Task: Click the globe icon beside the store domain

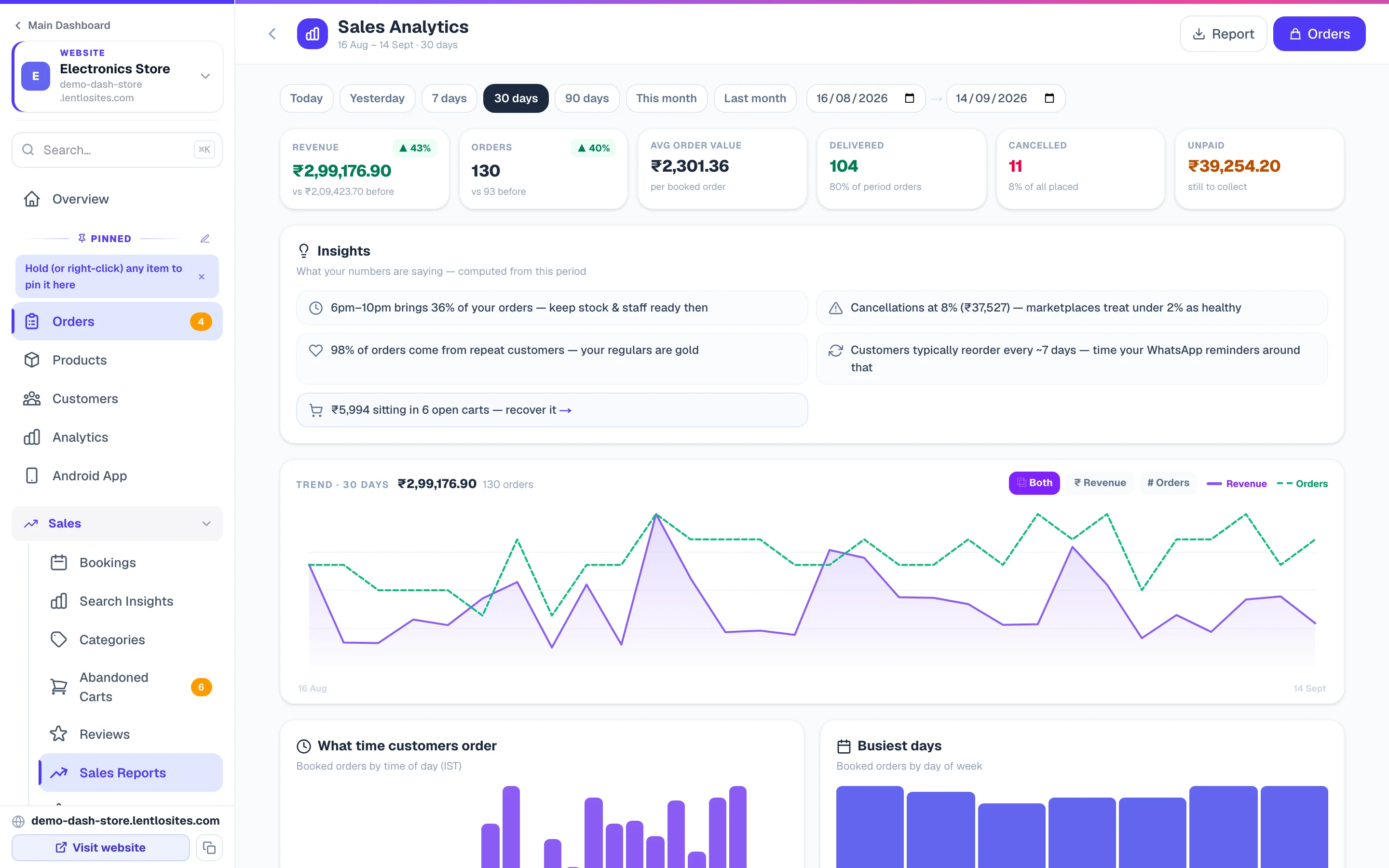Action: coord(18,821)
